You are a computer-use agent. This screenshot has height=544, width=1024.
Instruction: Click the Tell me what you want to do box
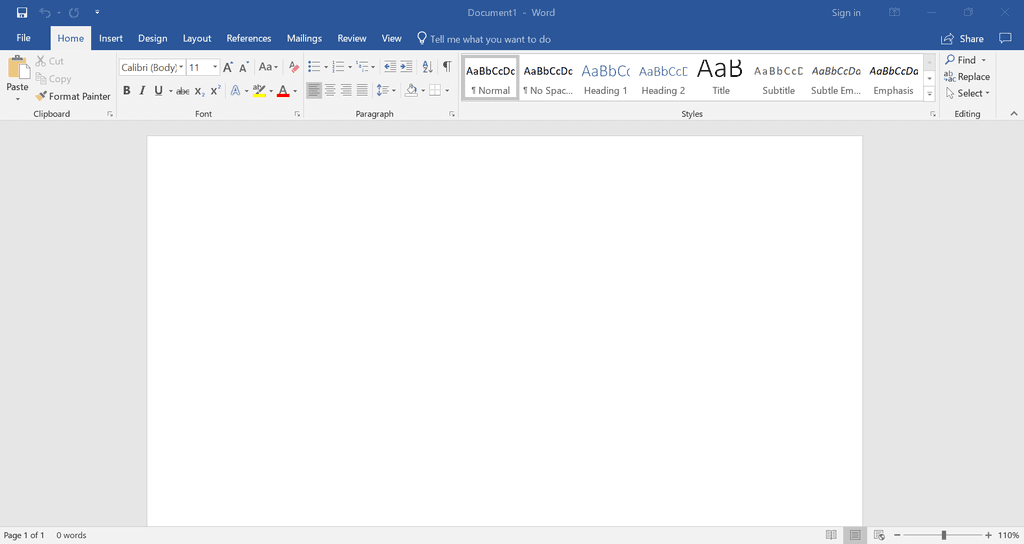pyautogui.click(x=490, y=39)
